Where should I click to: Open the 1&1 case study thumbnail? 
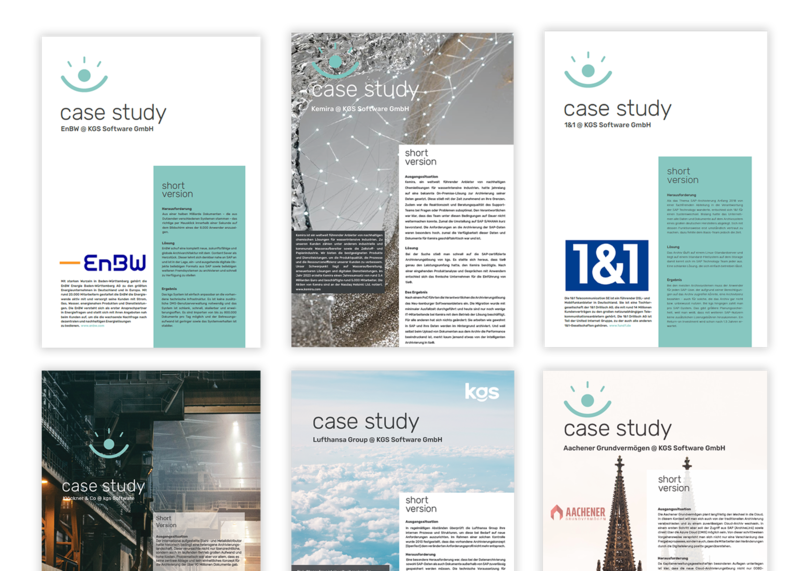(x=656, y=189)
